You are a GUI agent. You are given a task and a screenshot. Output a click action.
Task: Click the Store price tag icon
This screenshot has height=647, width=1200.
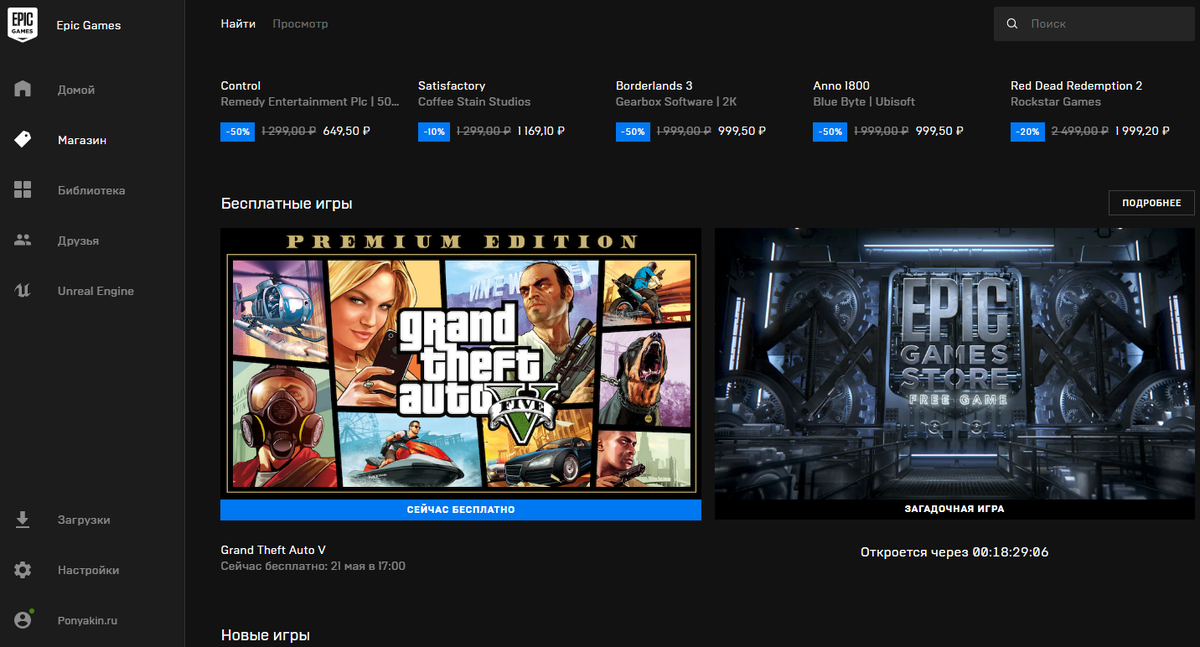click(x=23, y=140)
